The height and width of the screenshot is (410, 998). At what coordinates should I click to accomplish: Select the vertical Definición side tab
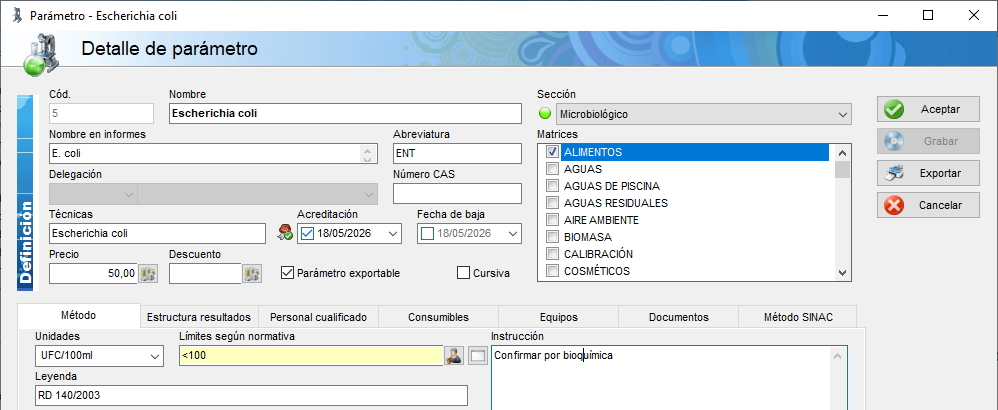[x=25, y=192]
